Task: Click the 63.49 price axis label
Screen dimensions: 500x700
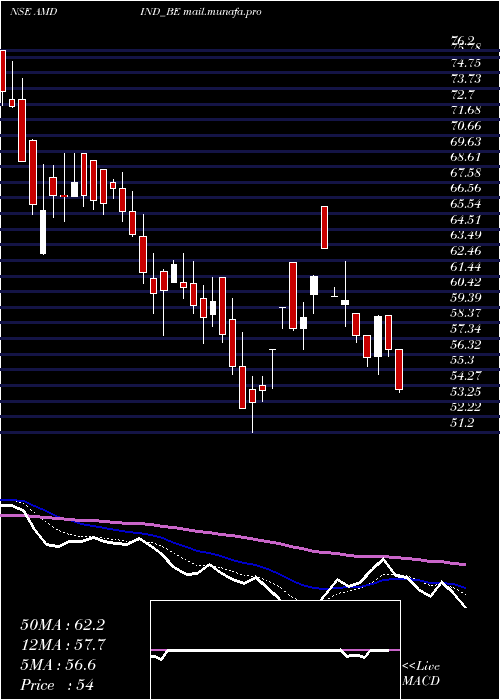Action: click(466, 235)
